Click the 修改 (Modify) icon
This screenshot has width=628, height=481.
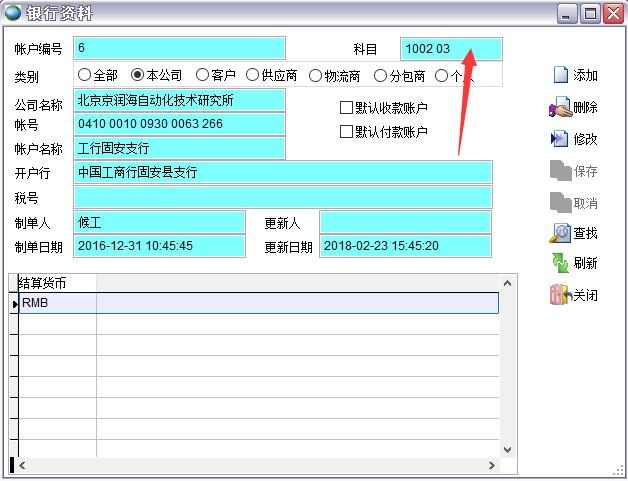pyautogui.click(x=560, y=139)
